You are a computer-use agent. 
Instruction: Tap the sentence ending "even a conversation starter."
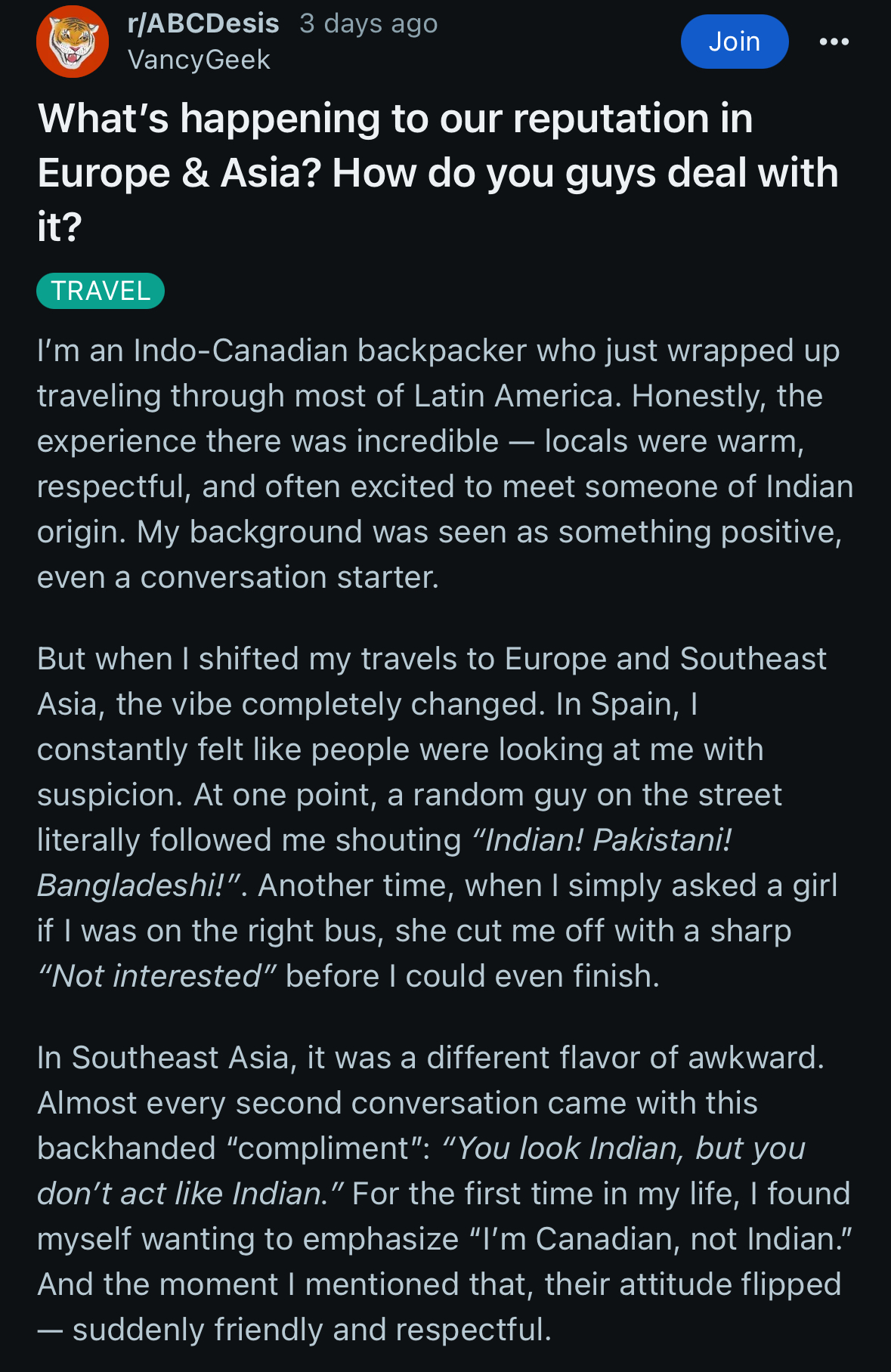[237, 577]
